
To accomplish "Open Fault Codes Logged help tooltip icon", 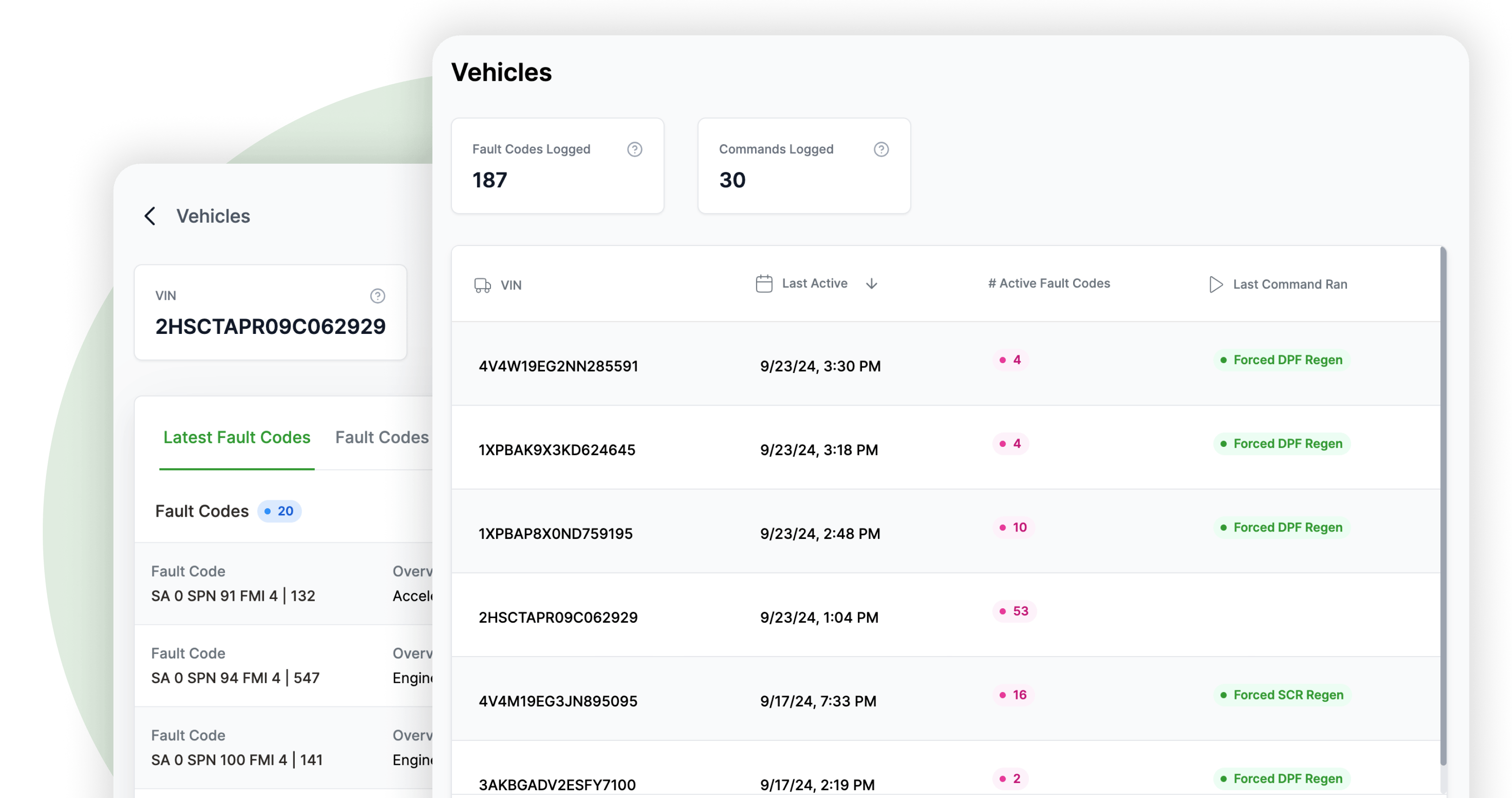I will pyautogui.click(x=634, y=149).
